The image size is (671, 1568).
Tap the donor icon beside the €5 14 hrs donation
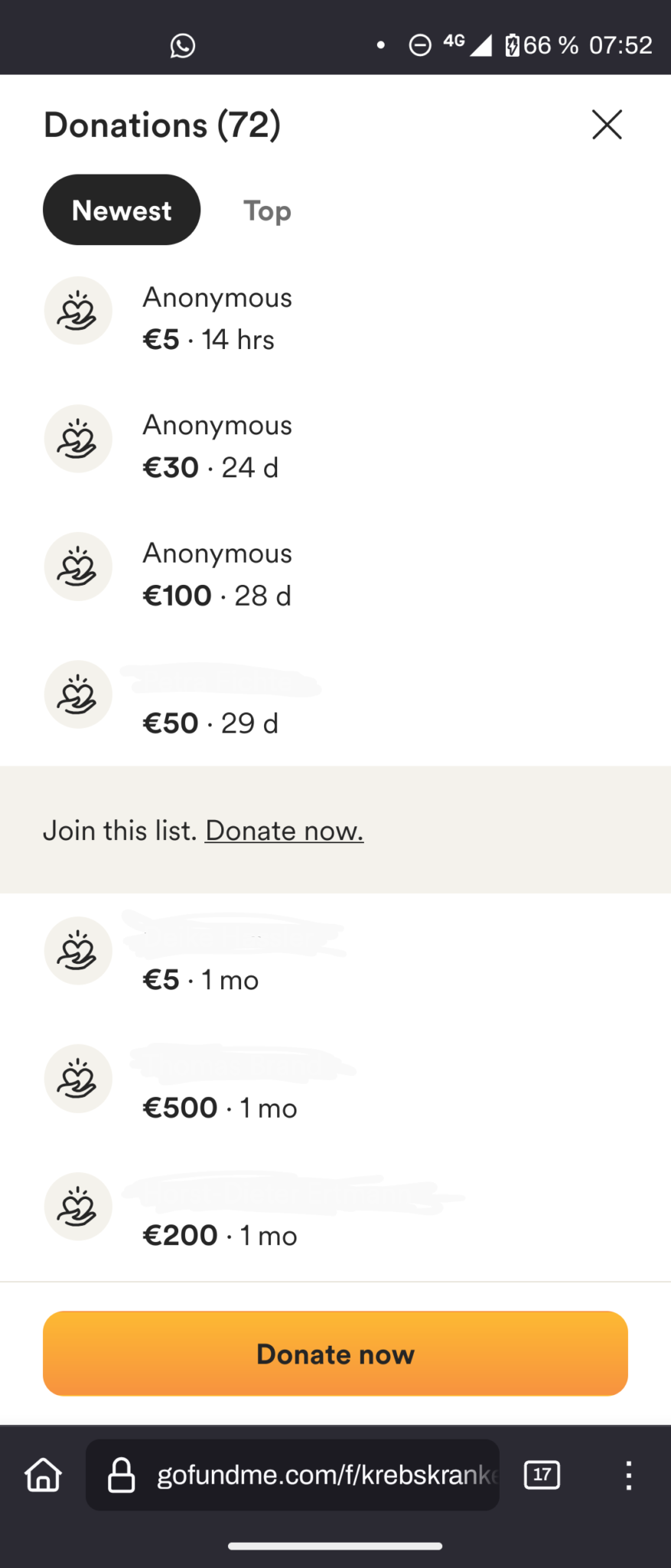tap(78, 311)
